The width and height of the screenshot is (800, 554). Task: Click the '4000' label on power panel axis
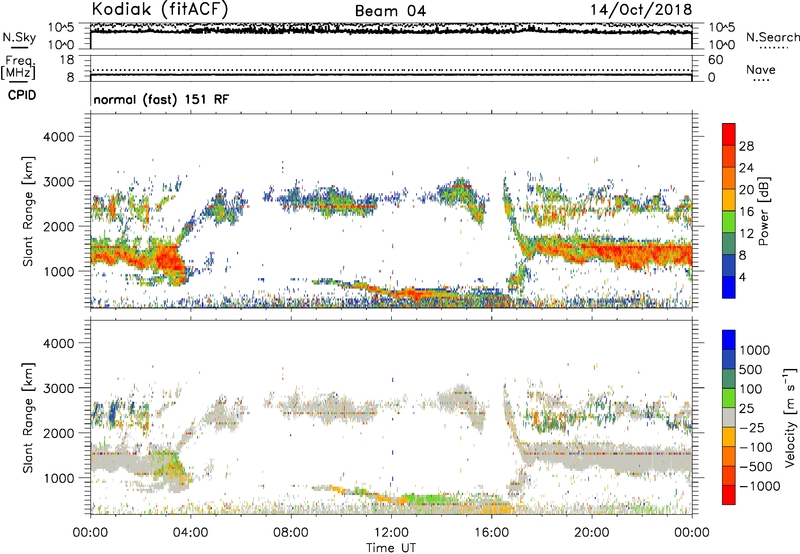click(x=58, y=137)
